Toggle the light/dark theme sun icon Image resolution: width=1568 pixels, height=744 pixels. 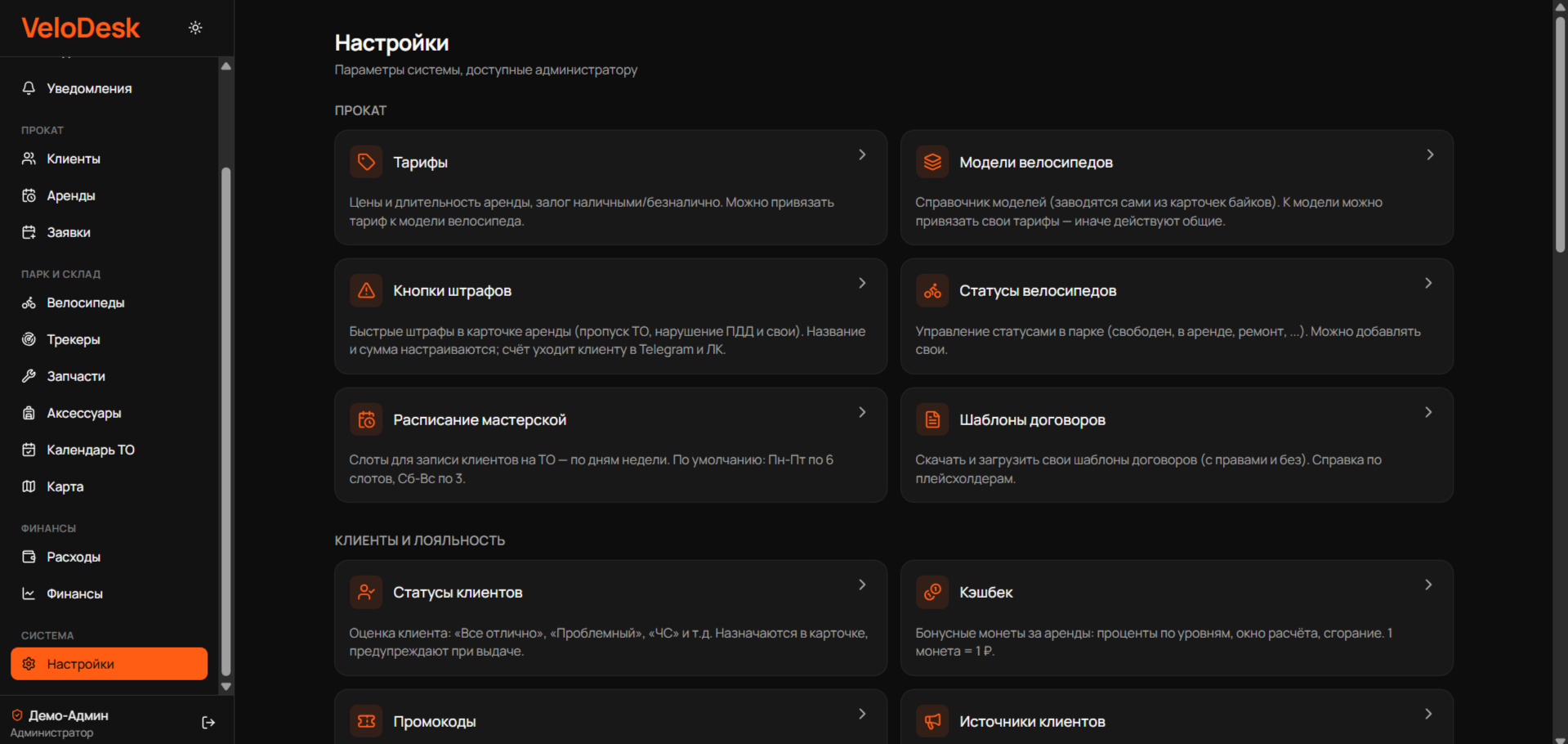pyautogui.click(x=195, y=28)
